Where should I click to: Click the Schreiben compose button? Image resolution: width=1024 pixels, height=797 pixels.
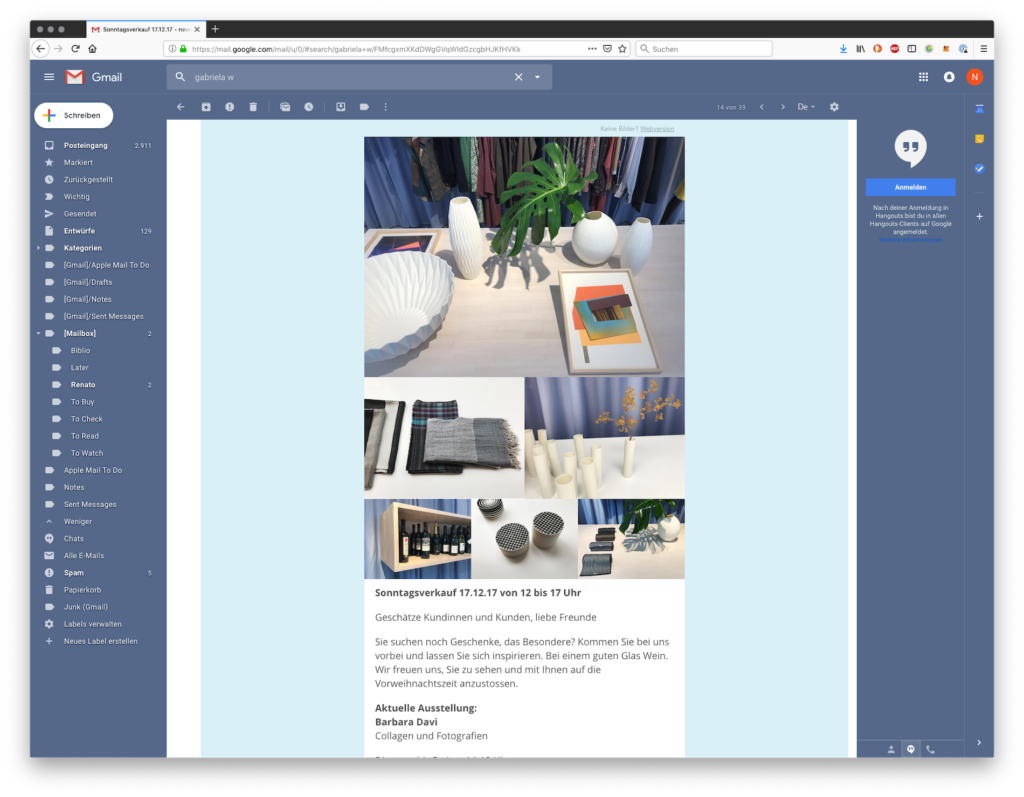[x=74, y=115]
